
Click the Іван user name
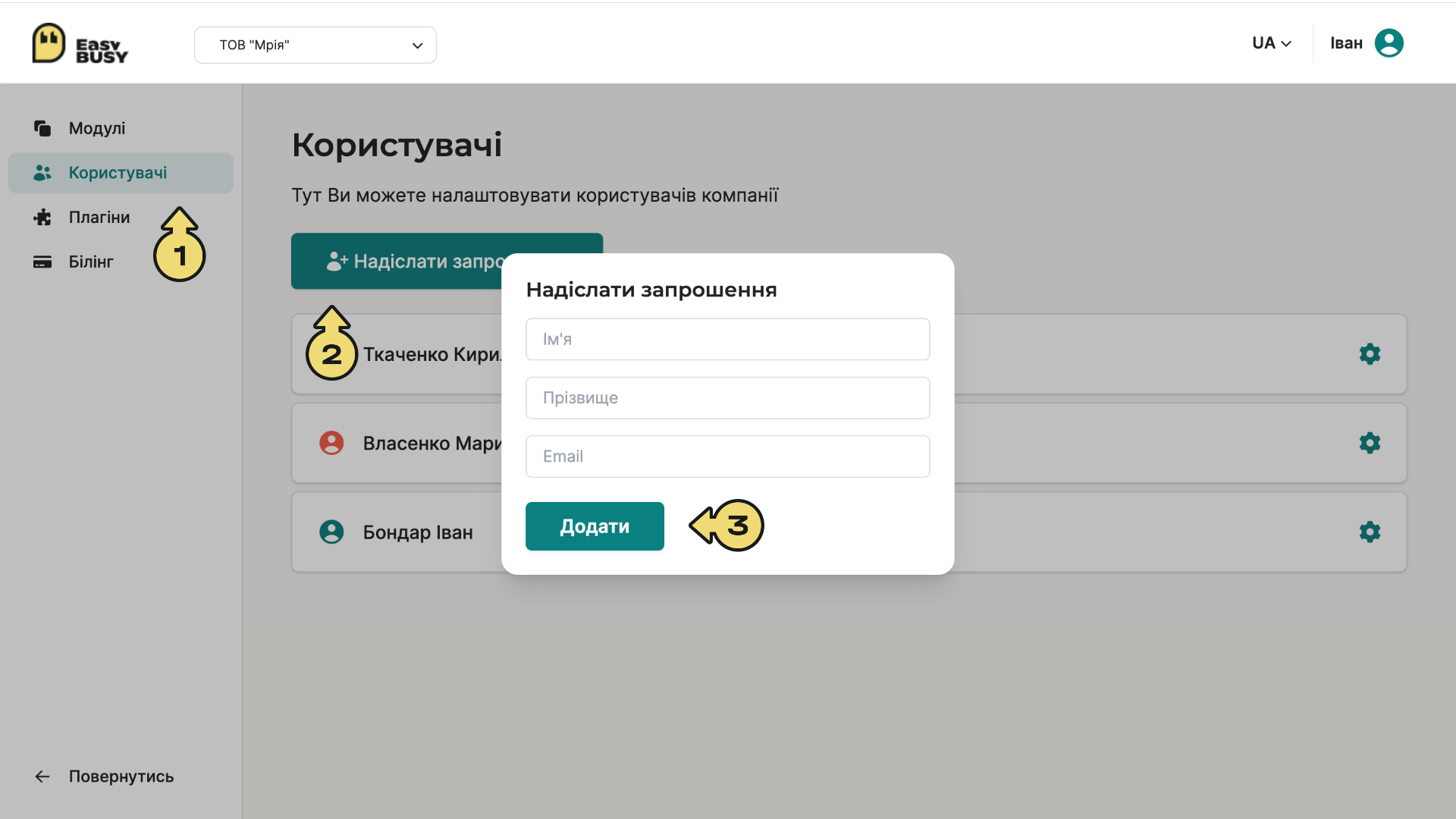tap(1346, 43)
